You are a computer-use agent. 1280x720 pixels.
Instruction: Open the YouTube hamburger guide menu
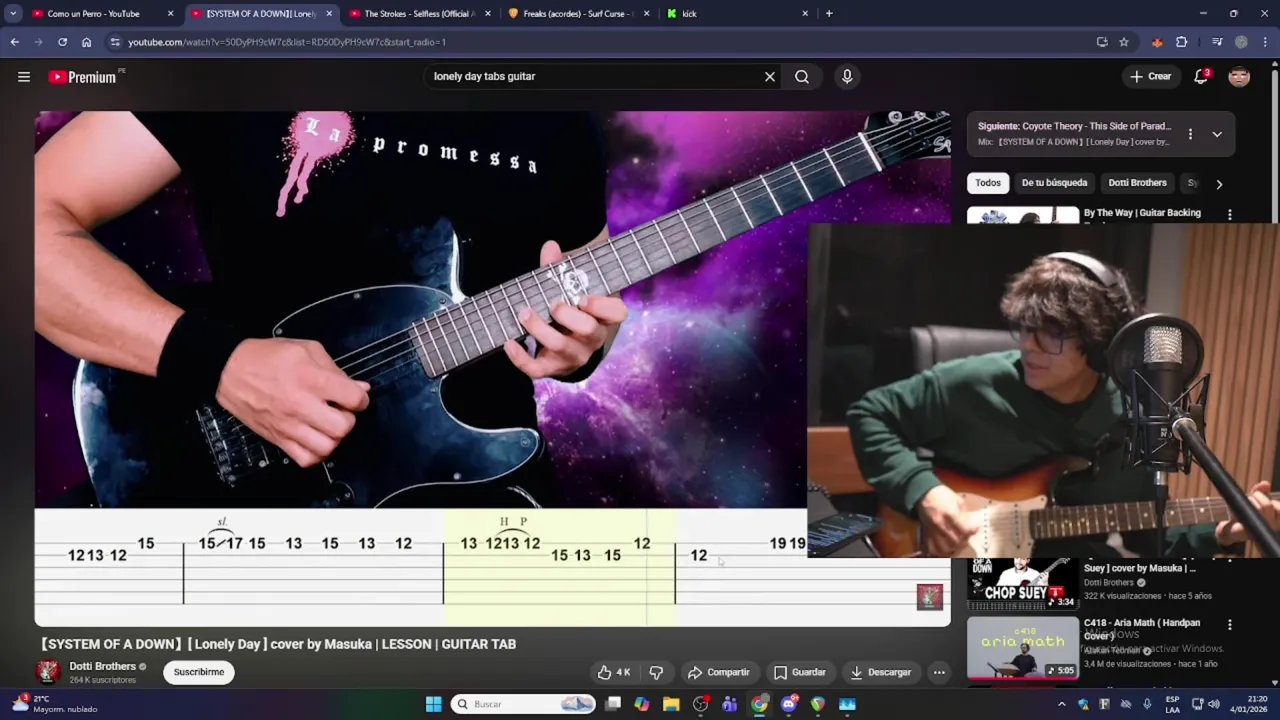tap(24, 77)
